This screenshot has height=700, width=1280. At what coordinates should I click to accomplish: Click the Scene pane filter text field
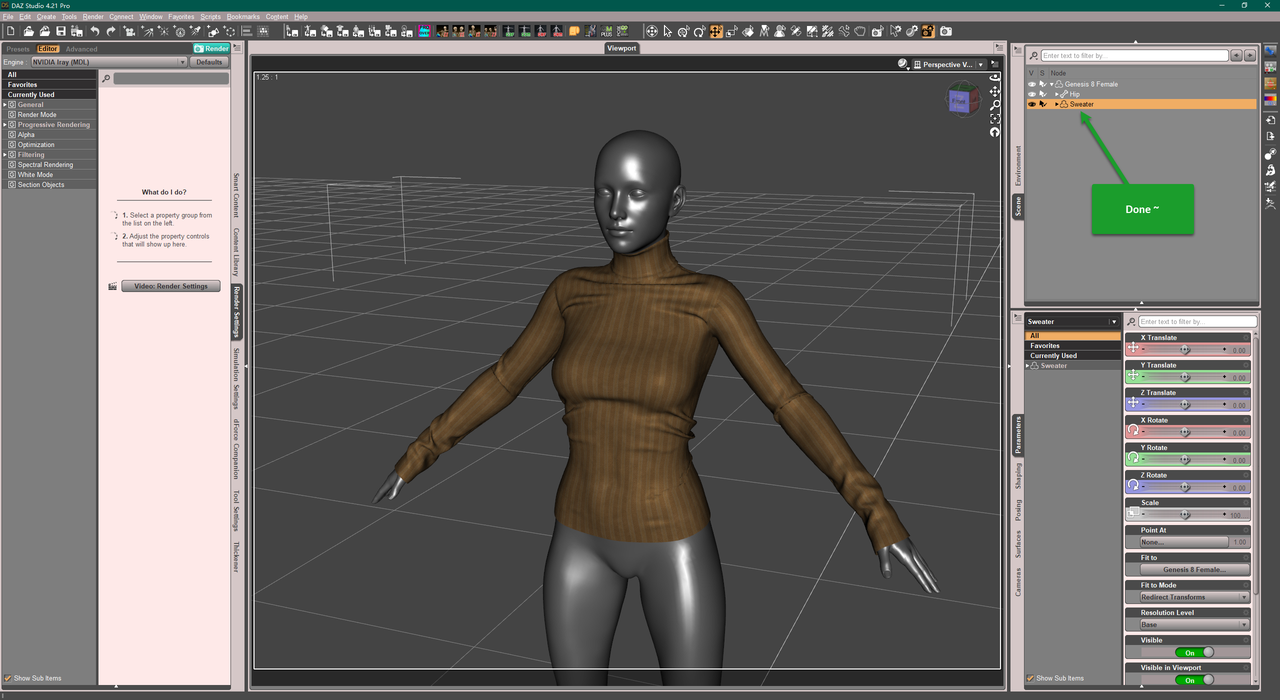coord(1135,56)
